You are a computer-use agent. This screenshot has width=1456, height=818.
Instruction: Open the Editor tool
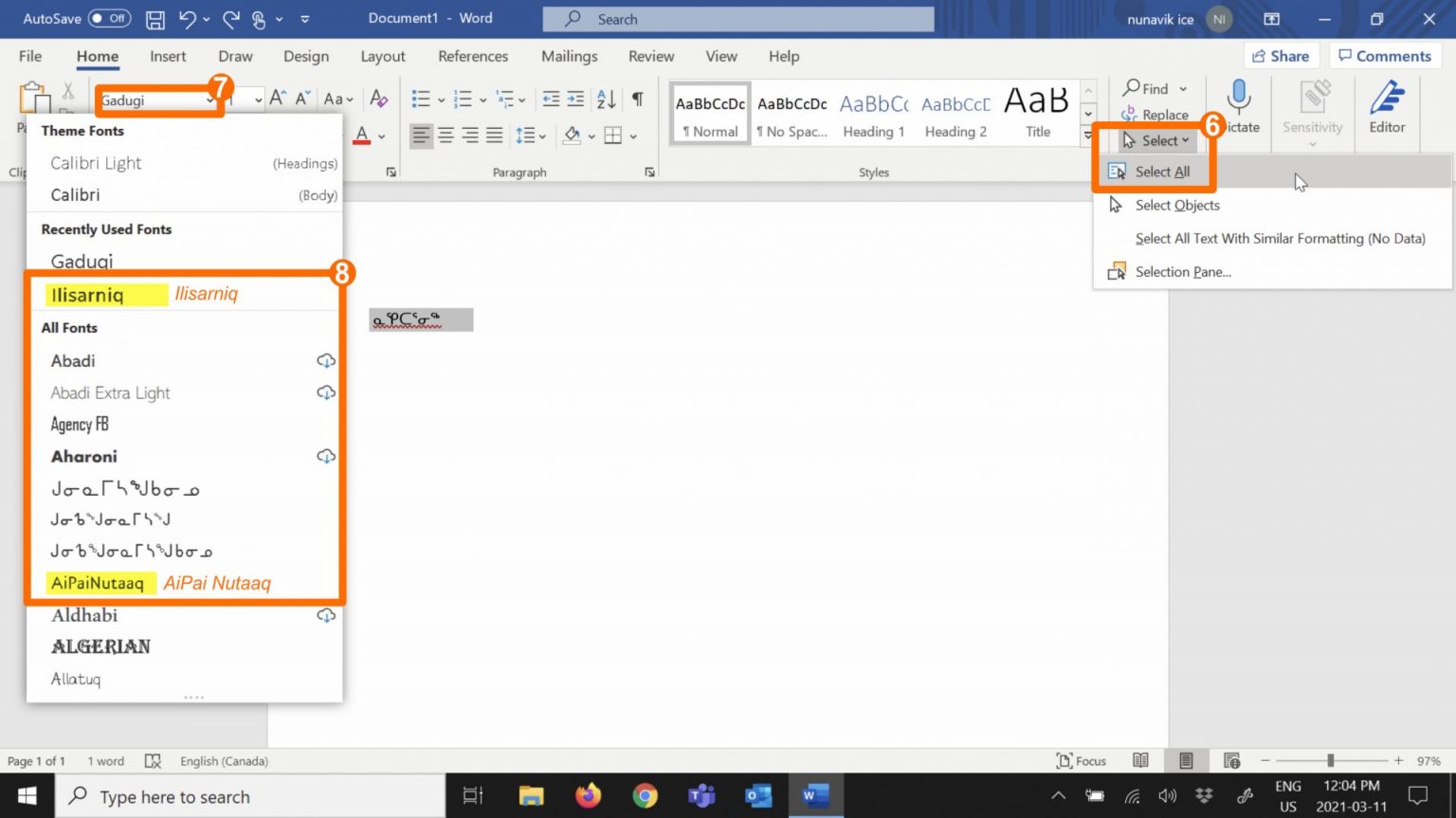[x=1386, y=108]
